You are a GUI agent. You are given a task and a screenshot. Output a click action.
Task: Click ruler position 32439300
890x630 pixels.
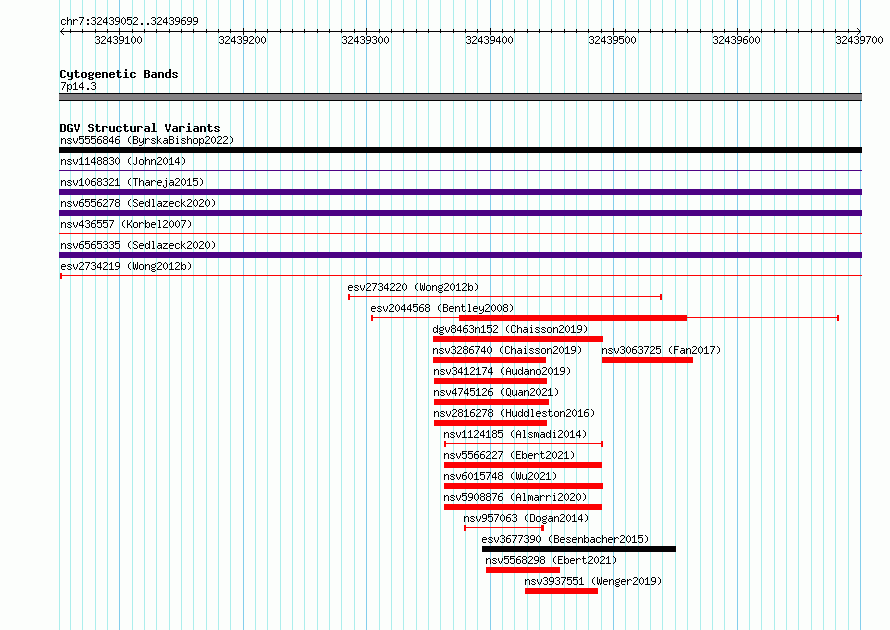[x=366, y=40]
